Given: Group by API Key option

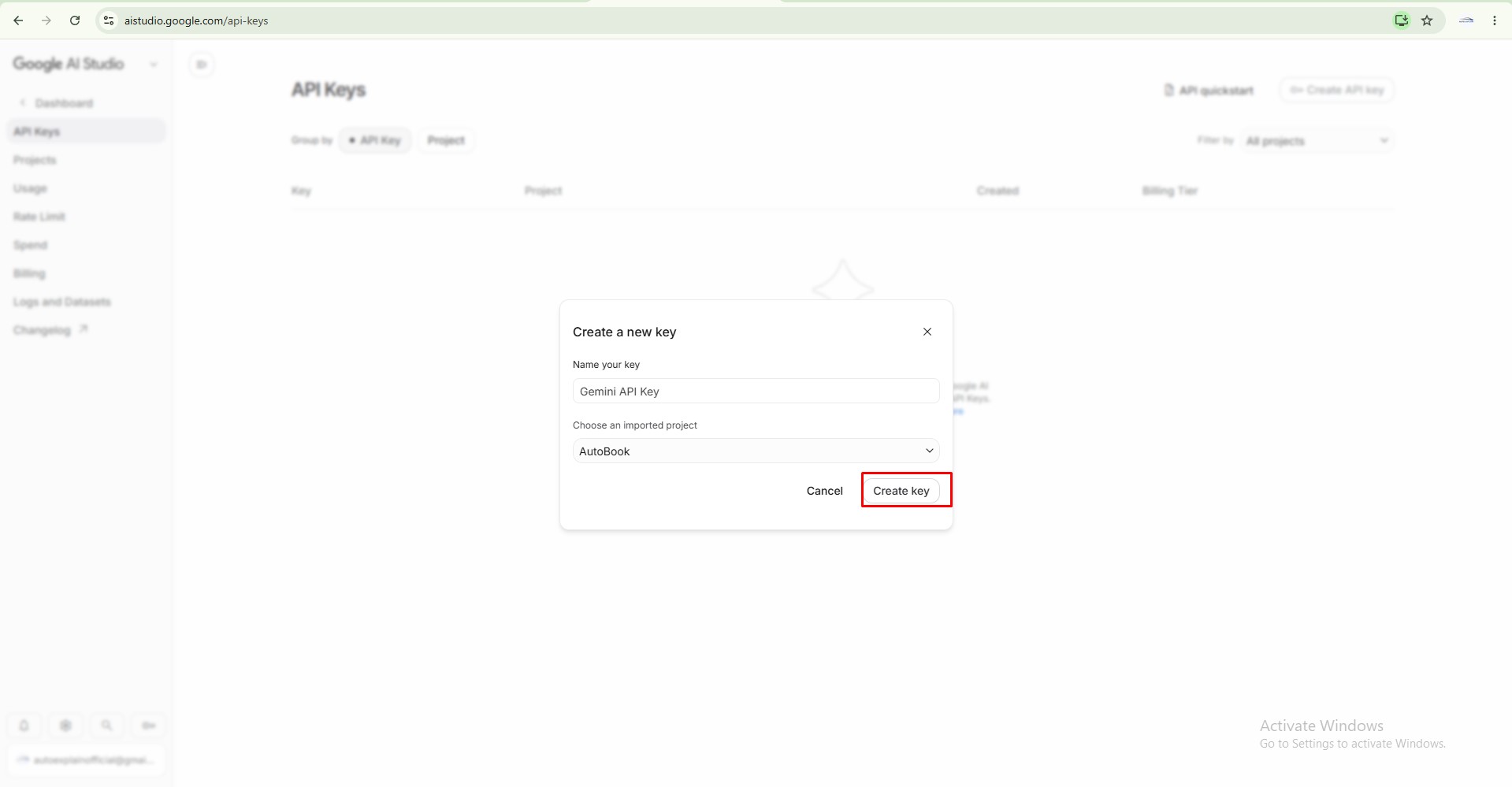Looking at the screenshot, I should click(x=375, y=140).
